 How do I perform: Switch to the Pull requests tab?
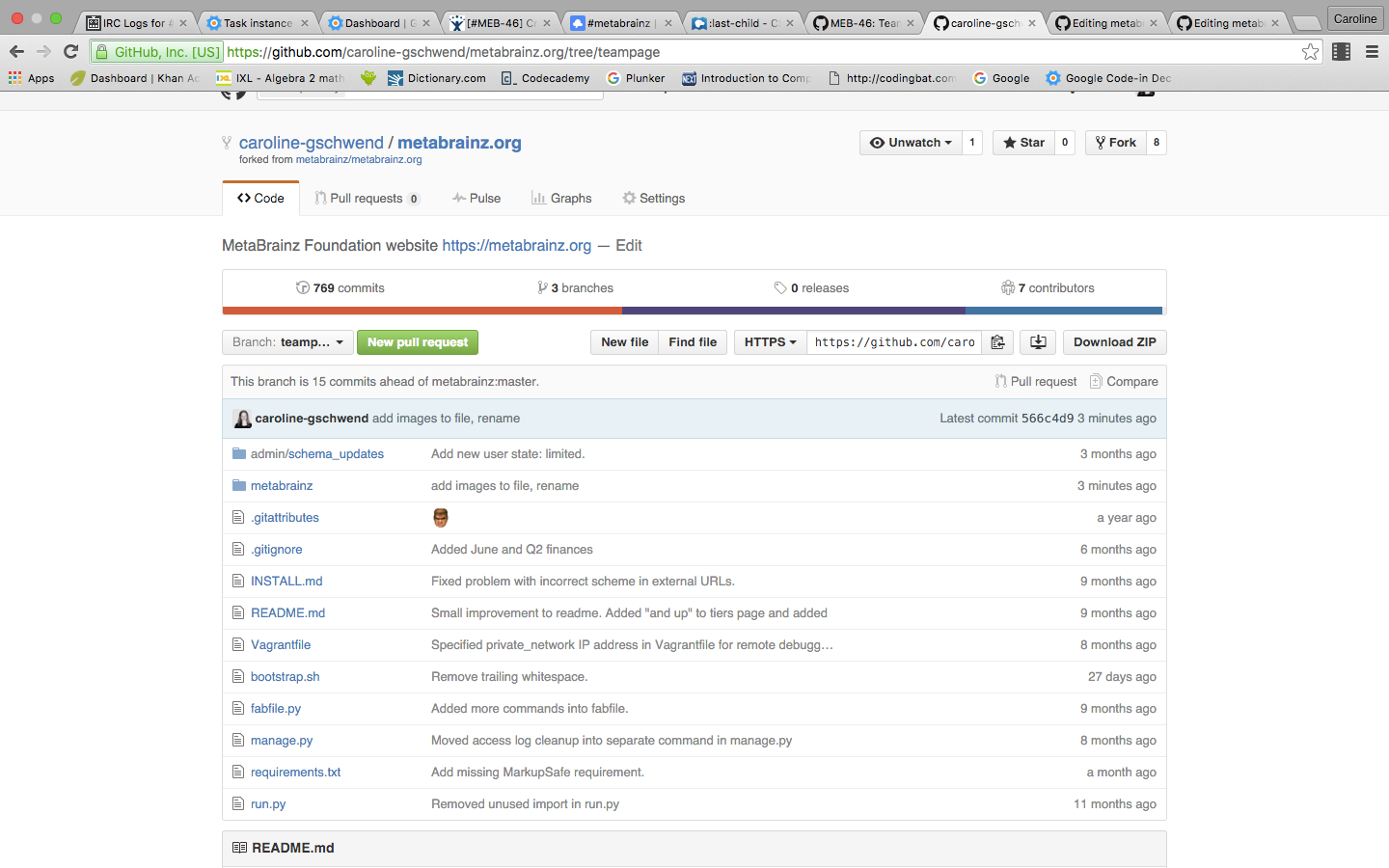pos(367,199)
